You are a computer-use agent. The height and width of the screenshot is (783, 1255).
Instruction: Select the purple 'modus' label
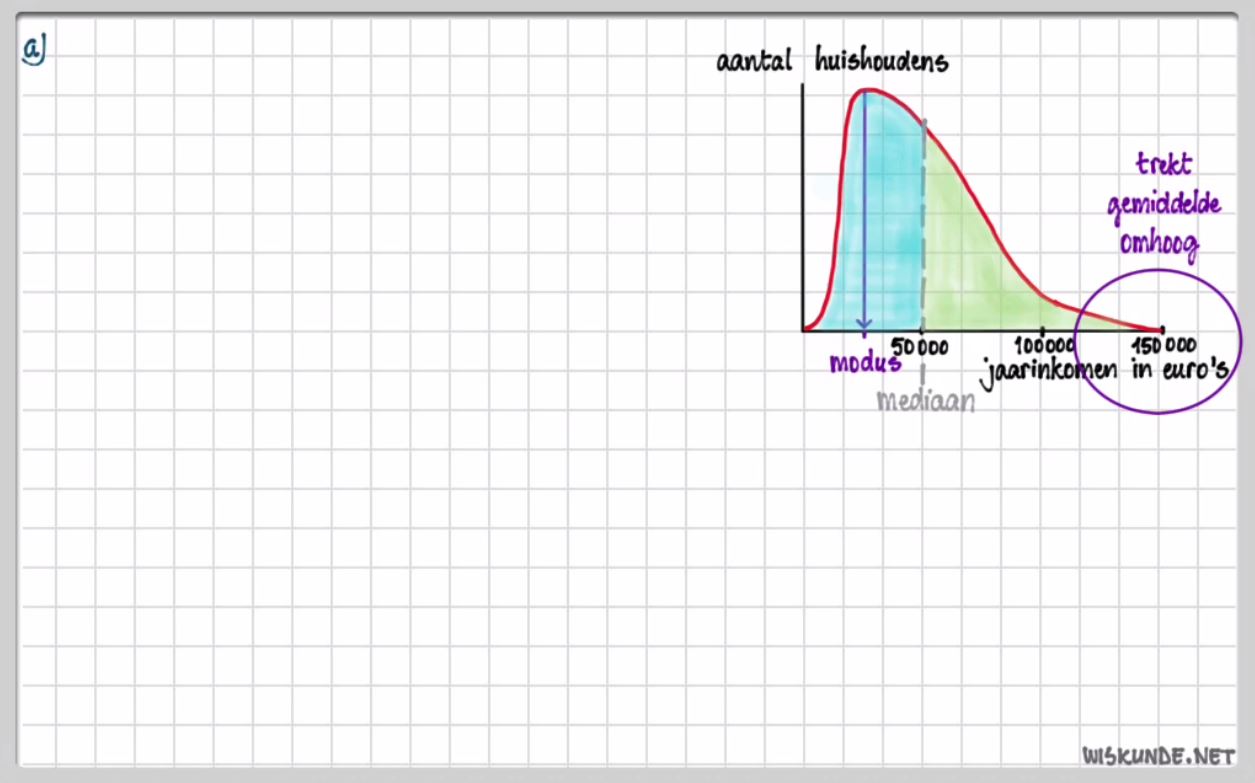click(865, 363)
